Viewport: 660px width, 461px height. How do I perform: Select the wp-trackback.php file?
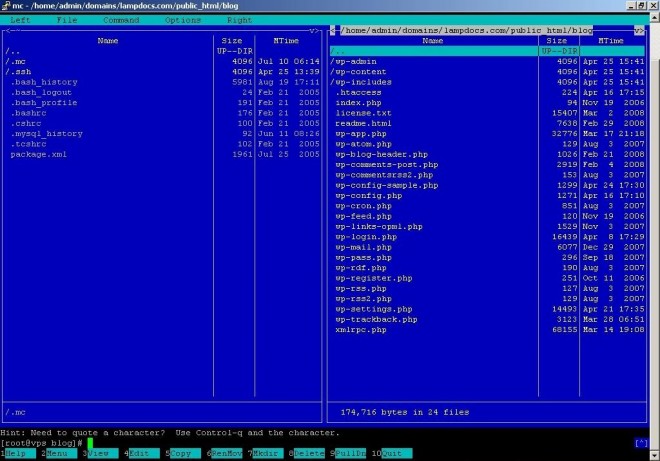[487, 320]
